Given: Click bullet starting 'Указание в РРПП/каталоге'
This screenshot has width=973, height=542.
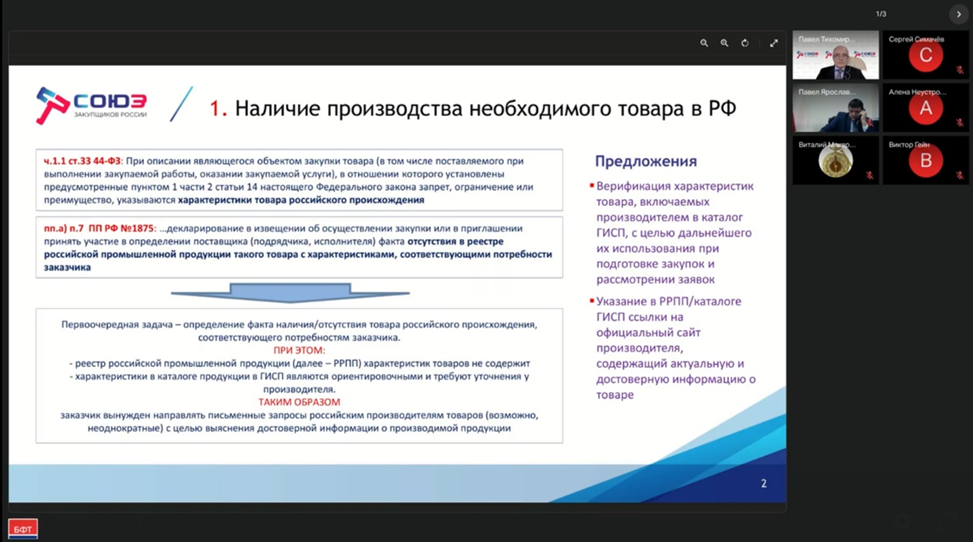Looking at the screenshot, I should coord(674,348).
